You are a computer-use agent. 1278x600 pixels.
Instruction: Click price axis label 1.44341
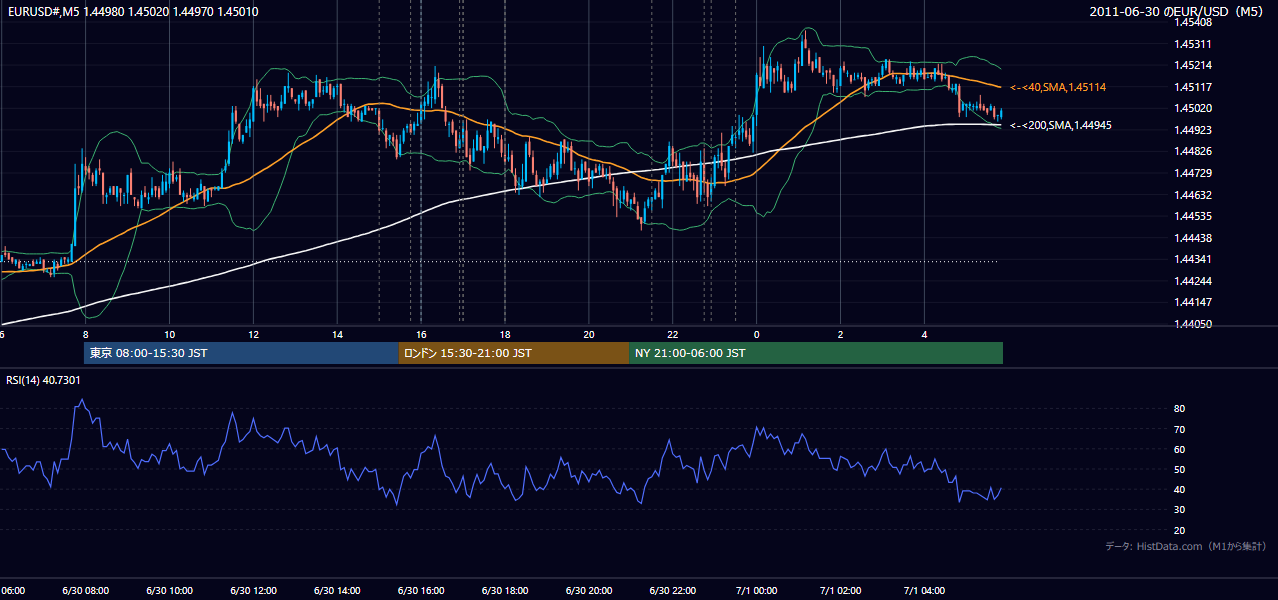(x=1194, y=260)
